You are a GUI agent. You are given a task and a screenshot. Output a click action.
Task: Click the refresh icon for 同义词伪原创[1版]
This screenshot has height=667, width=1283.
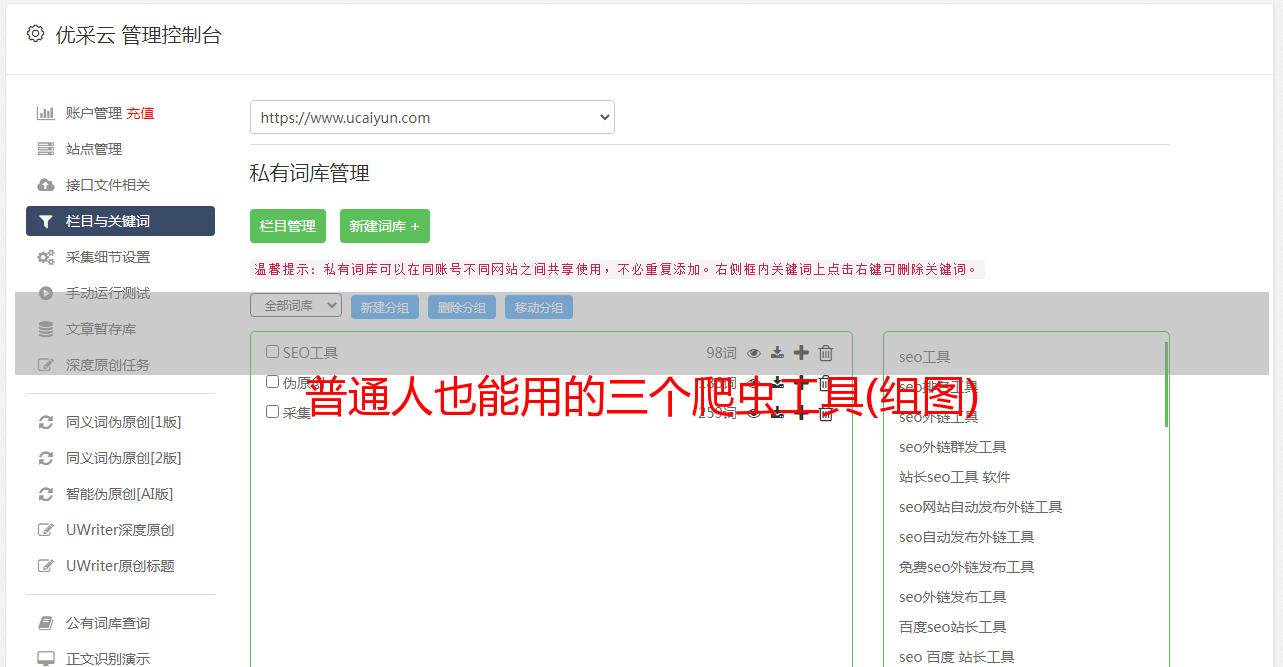45,422
